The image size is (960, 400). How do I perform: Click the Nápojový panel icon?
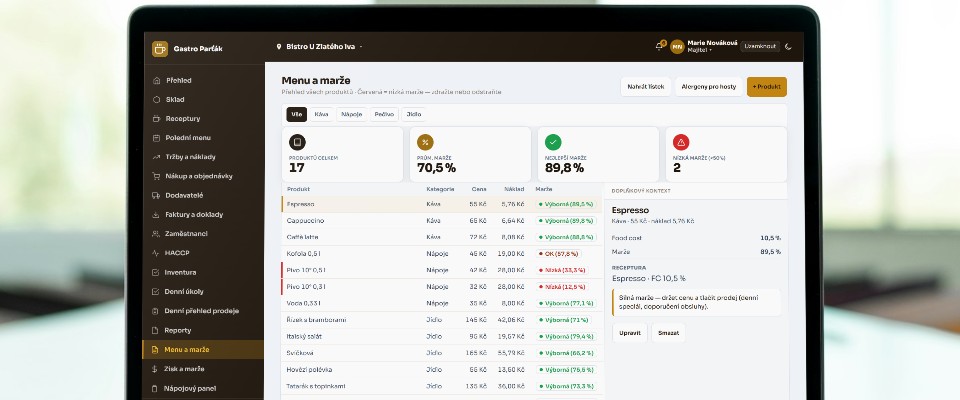[156, 388]
